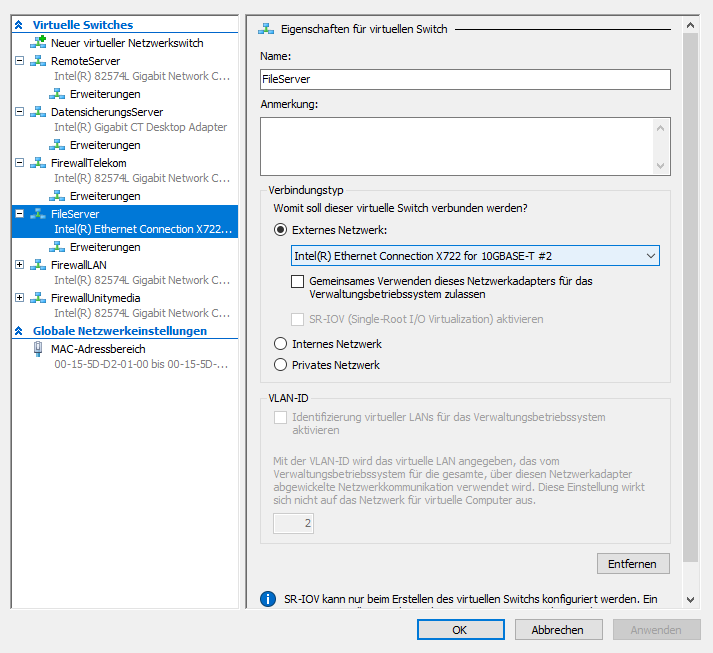Click the Erweiterungen icon under DatensicherungsServer

click(57, 145)
